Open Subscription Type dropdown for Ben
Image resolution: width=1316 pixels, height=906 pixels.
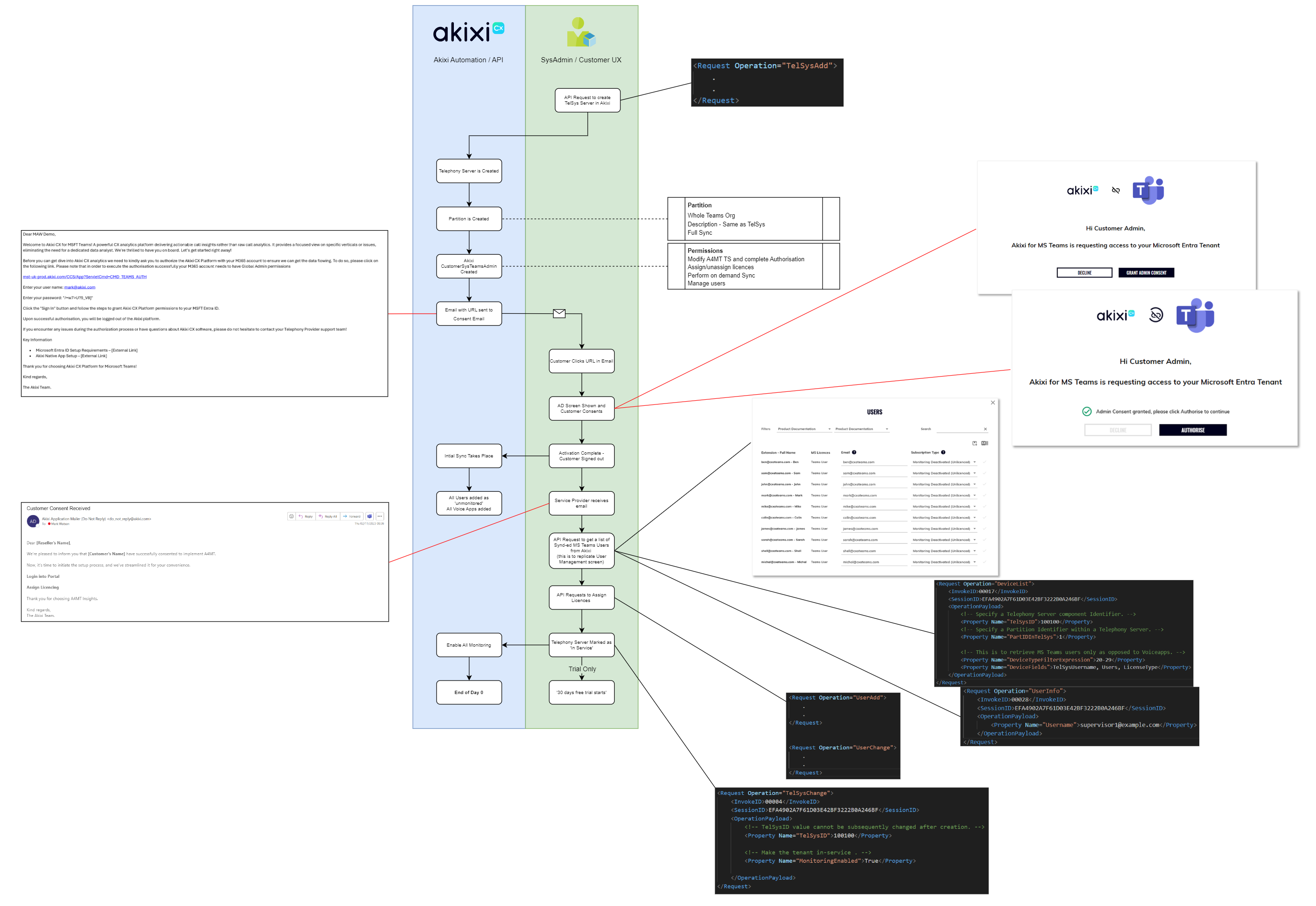pyautogui.click(x=944, y=462)
